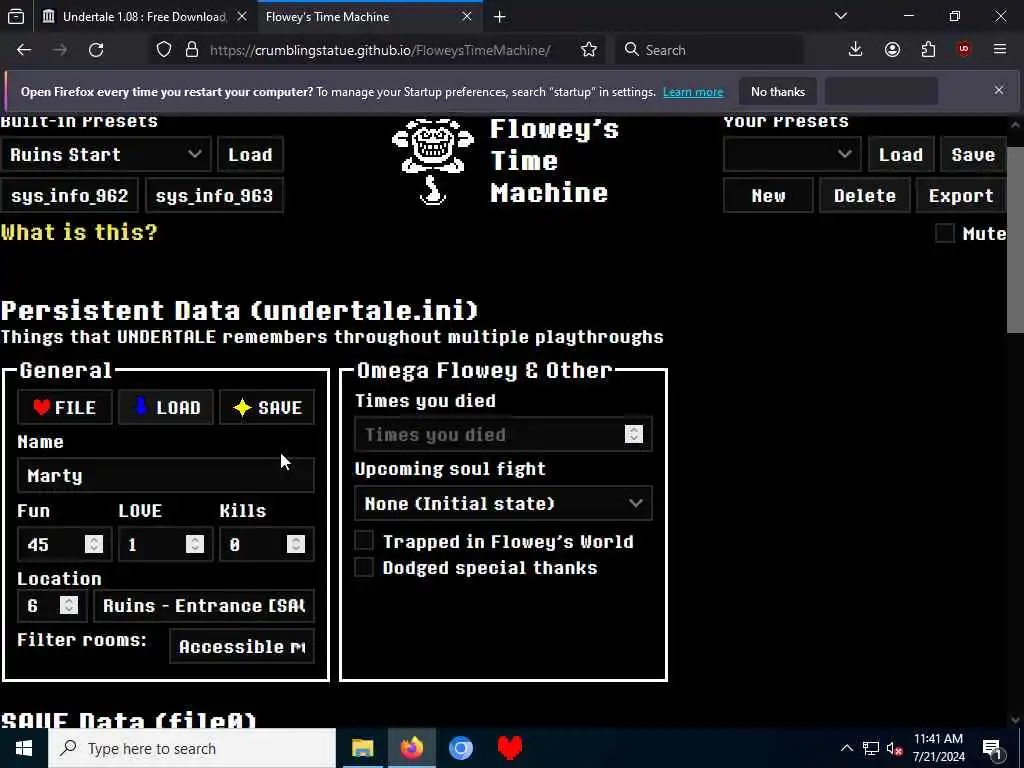Click No thanks in the notification
Screen dimensions: 1024x768
778,91
